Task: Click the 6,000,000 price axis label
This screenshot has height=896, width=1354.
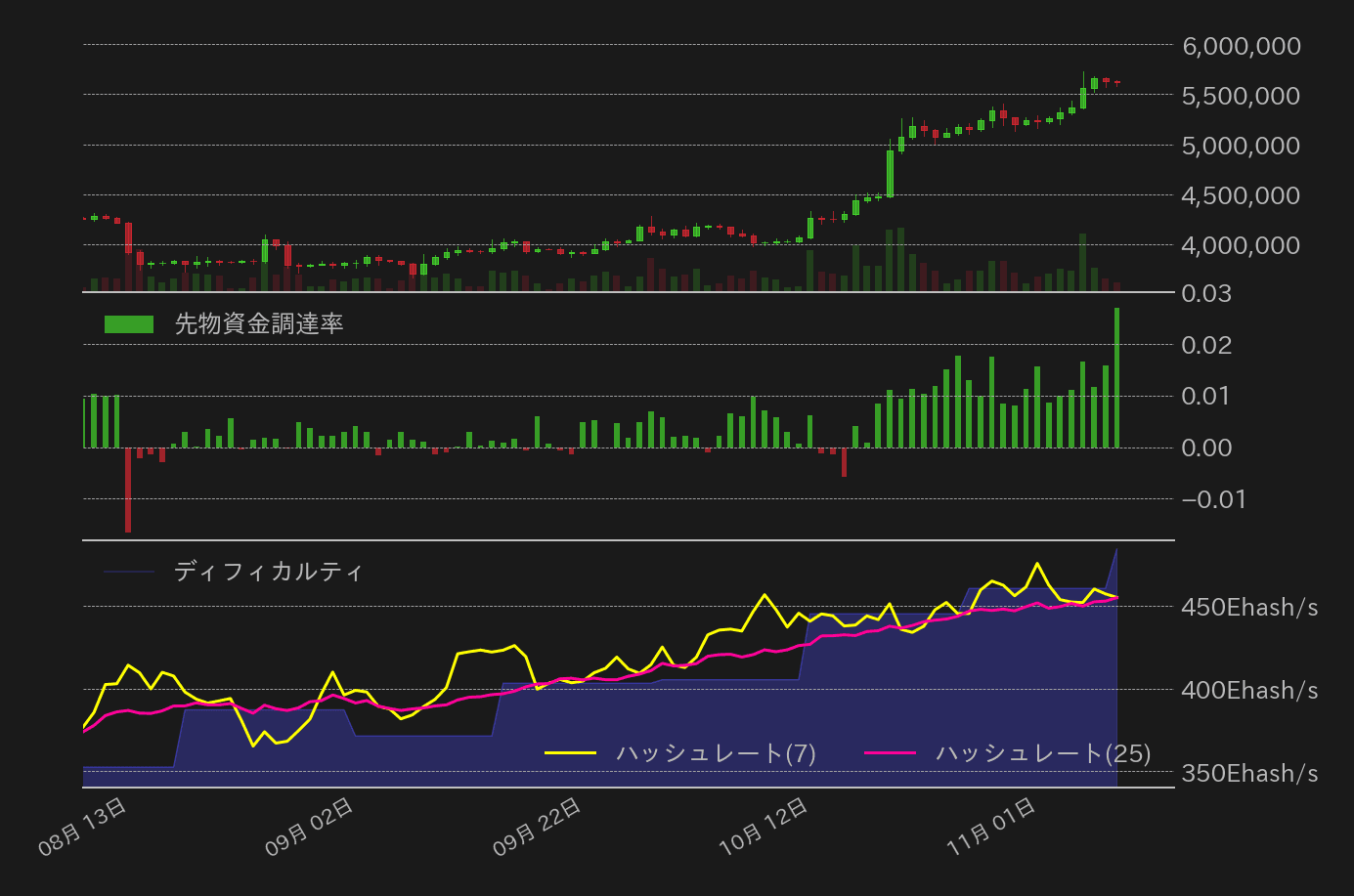Action: pos(1241,46)
